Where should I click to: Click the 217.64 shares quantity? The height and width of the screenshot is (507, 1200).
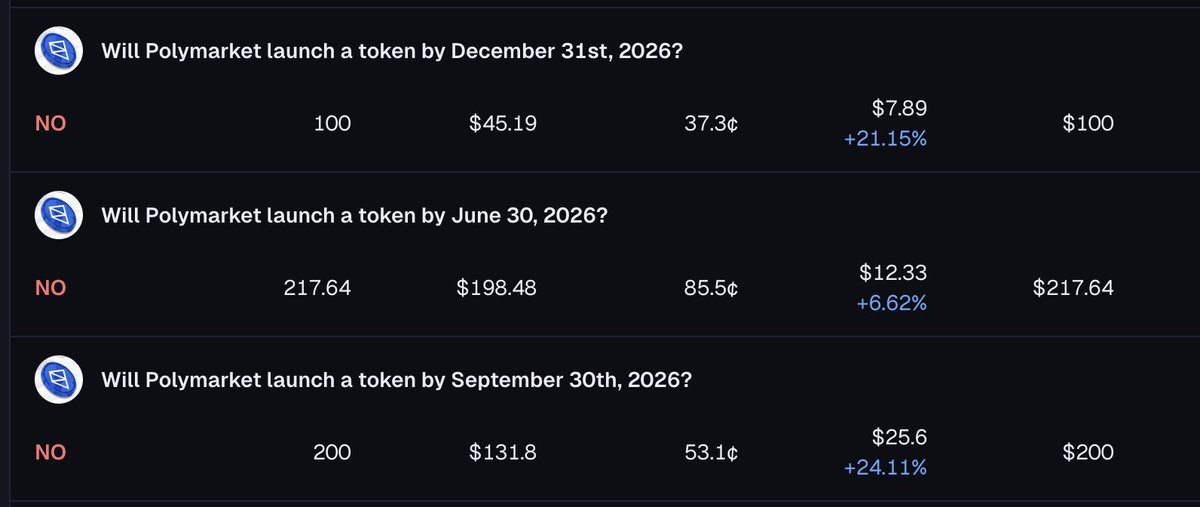(317, 288)
